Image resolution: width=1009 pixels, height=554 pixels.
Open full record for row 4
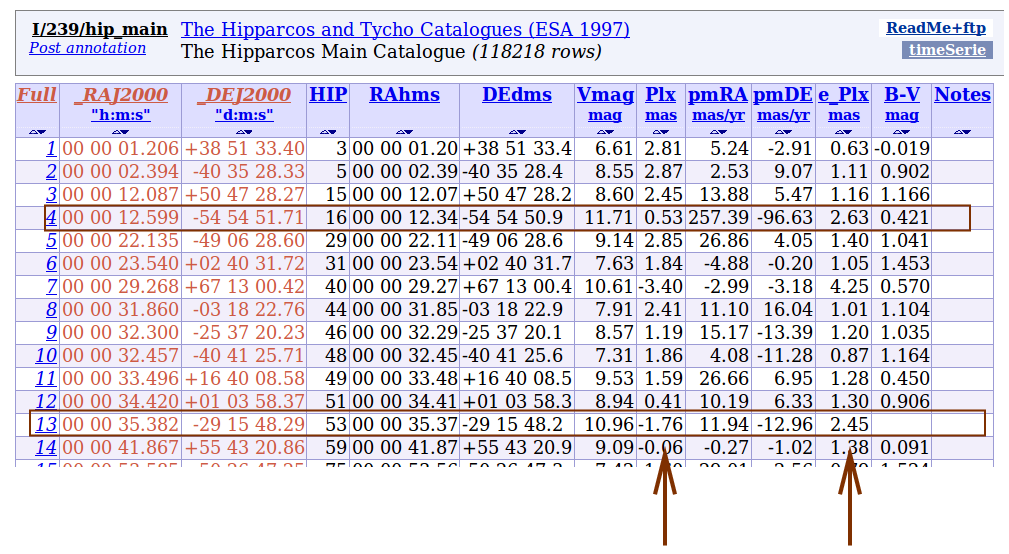51,217
